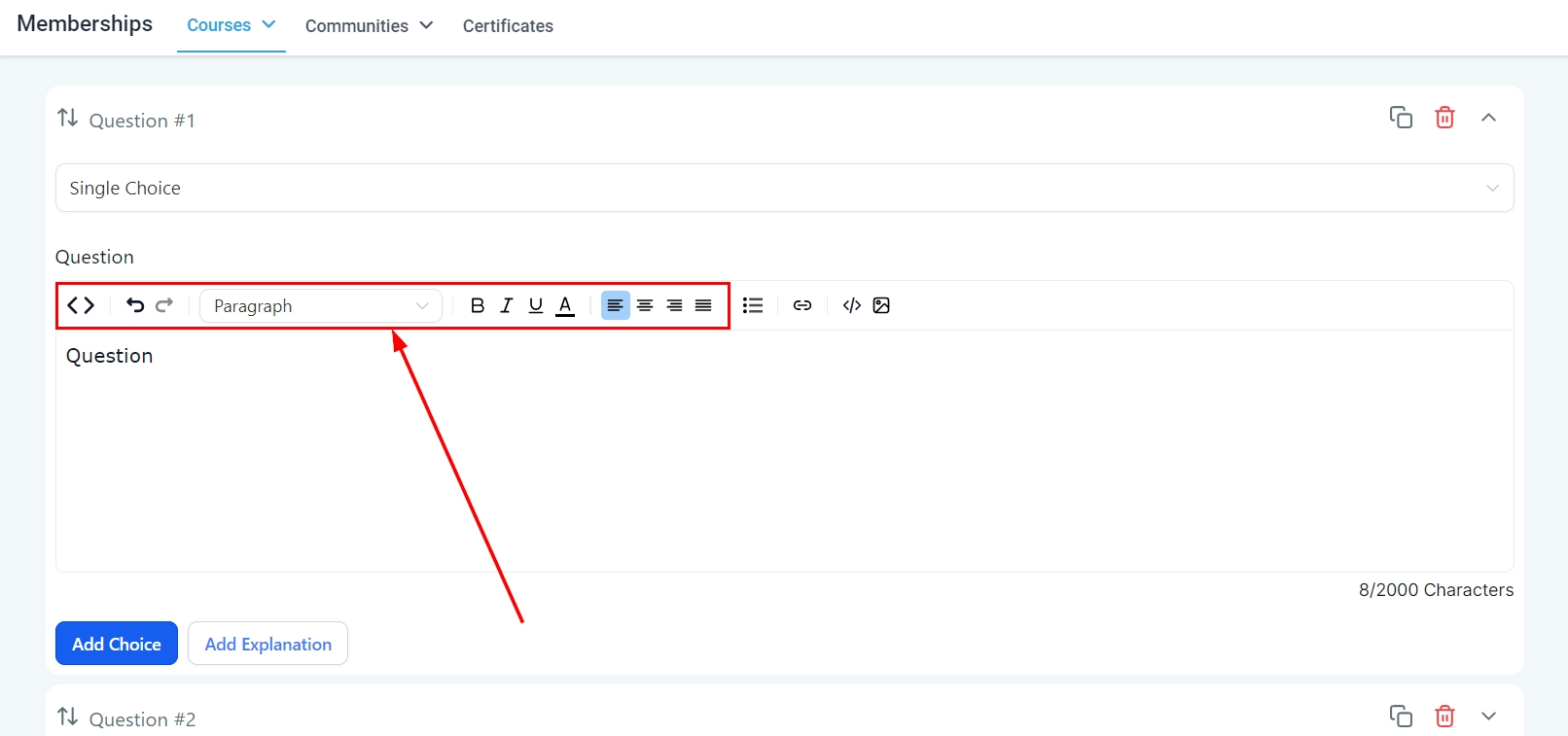
Task: Open the Courses tab menu
Action: pos(231,25)
